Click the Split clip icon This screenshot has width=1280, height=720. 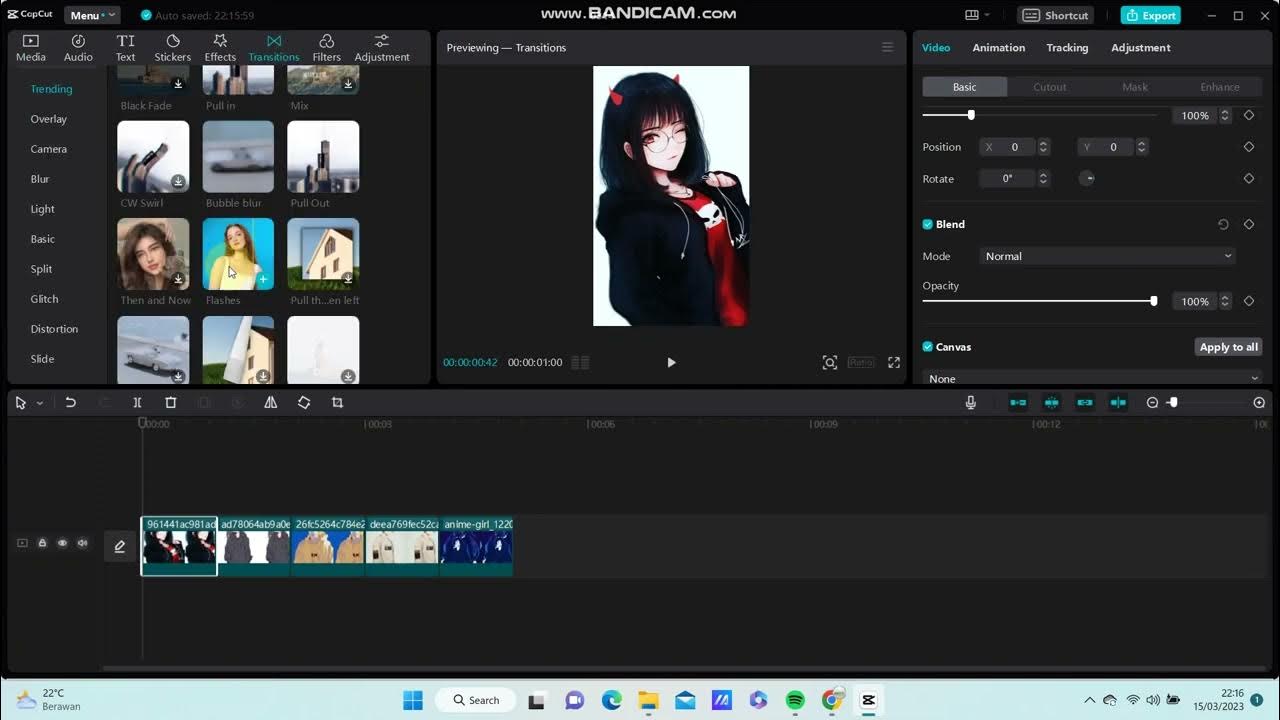(137, 402)
